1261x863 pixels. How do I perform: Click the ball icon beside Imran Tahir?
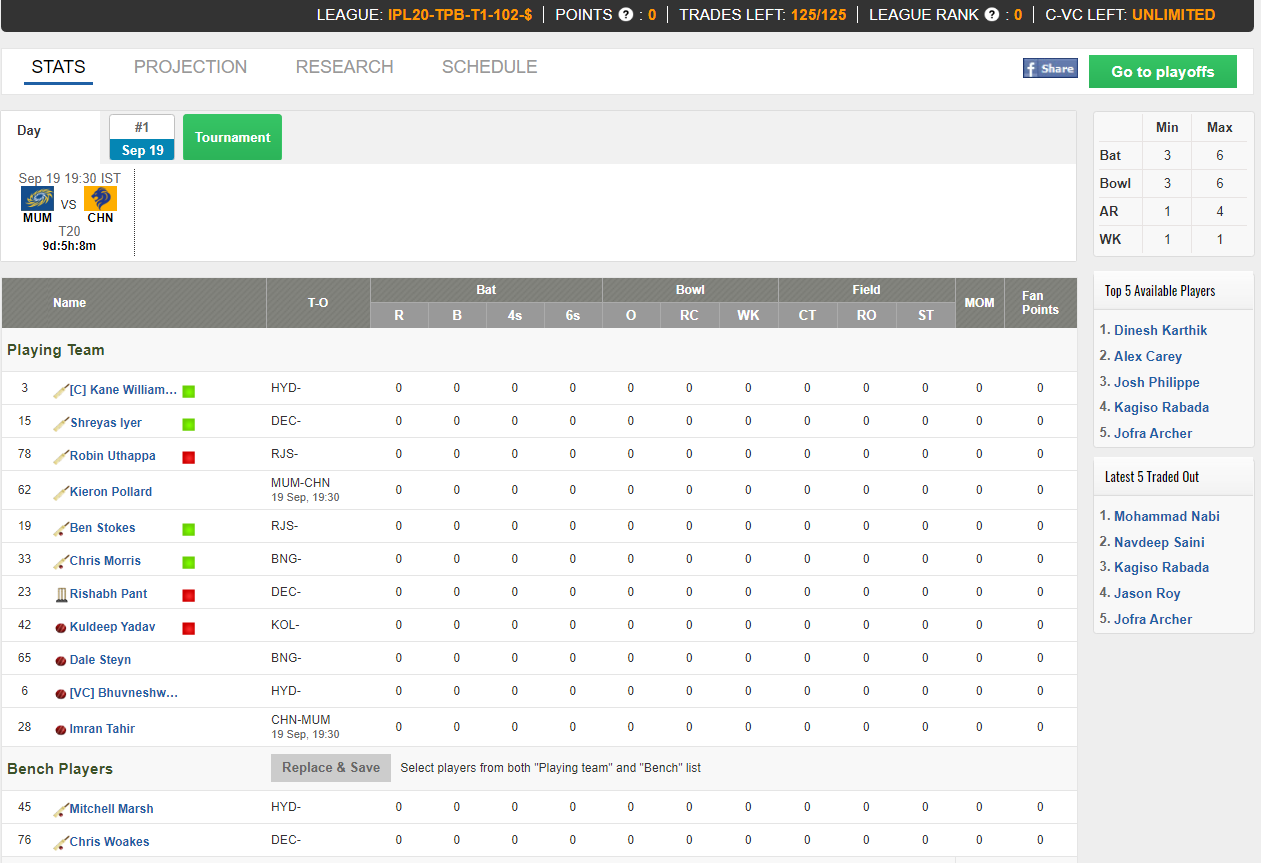(x=61, y=729)
